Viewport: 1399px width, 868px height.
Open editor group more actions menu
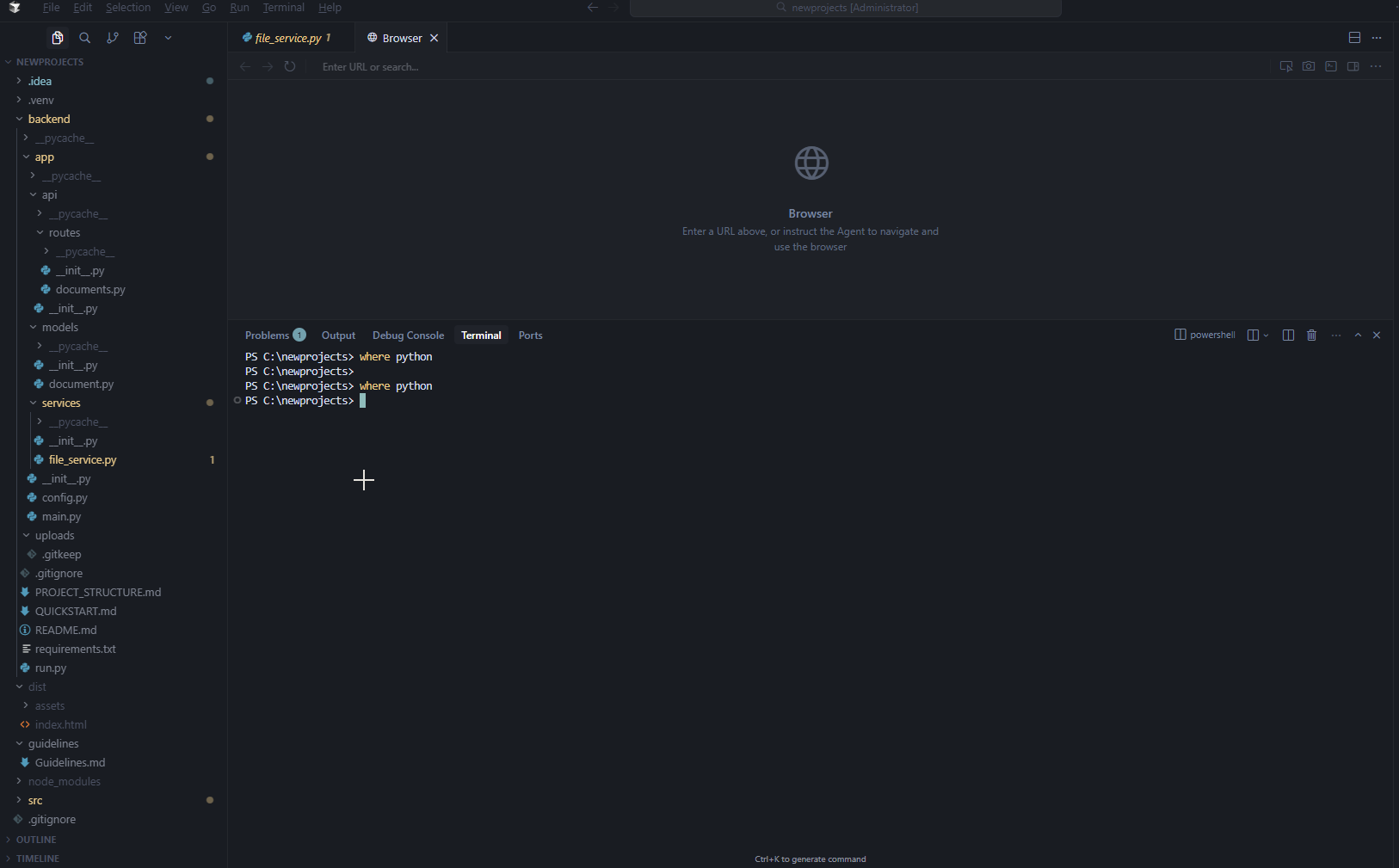click(1377, 38)
